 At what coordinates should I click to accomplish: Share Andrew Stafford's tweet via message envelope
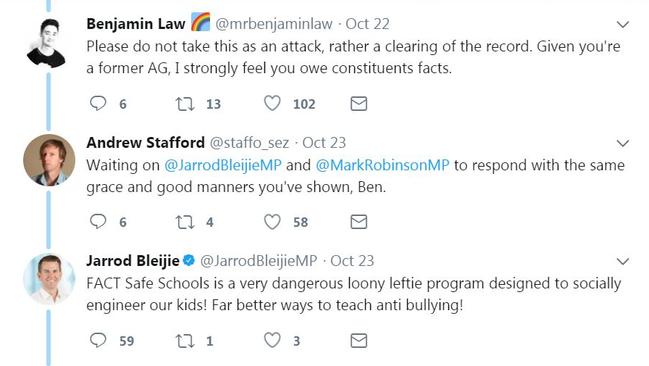358,222
